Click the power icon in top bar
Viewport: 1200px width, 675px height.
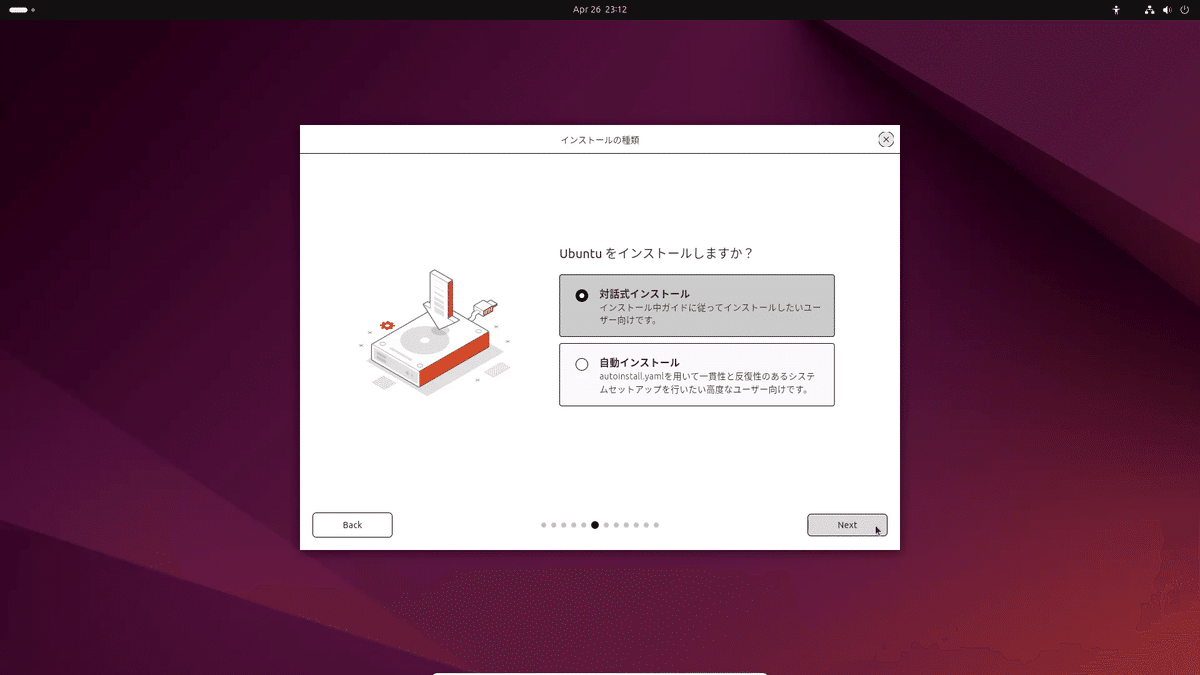tap(1184, 9)
